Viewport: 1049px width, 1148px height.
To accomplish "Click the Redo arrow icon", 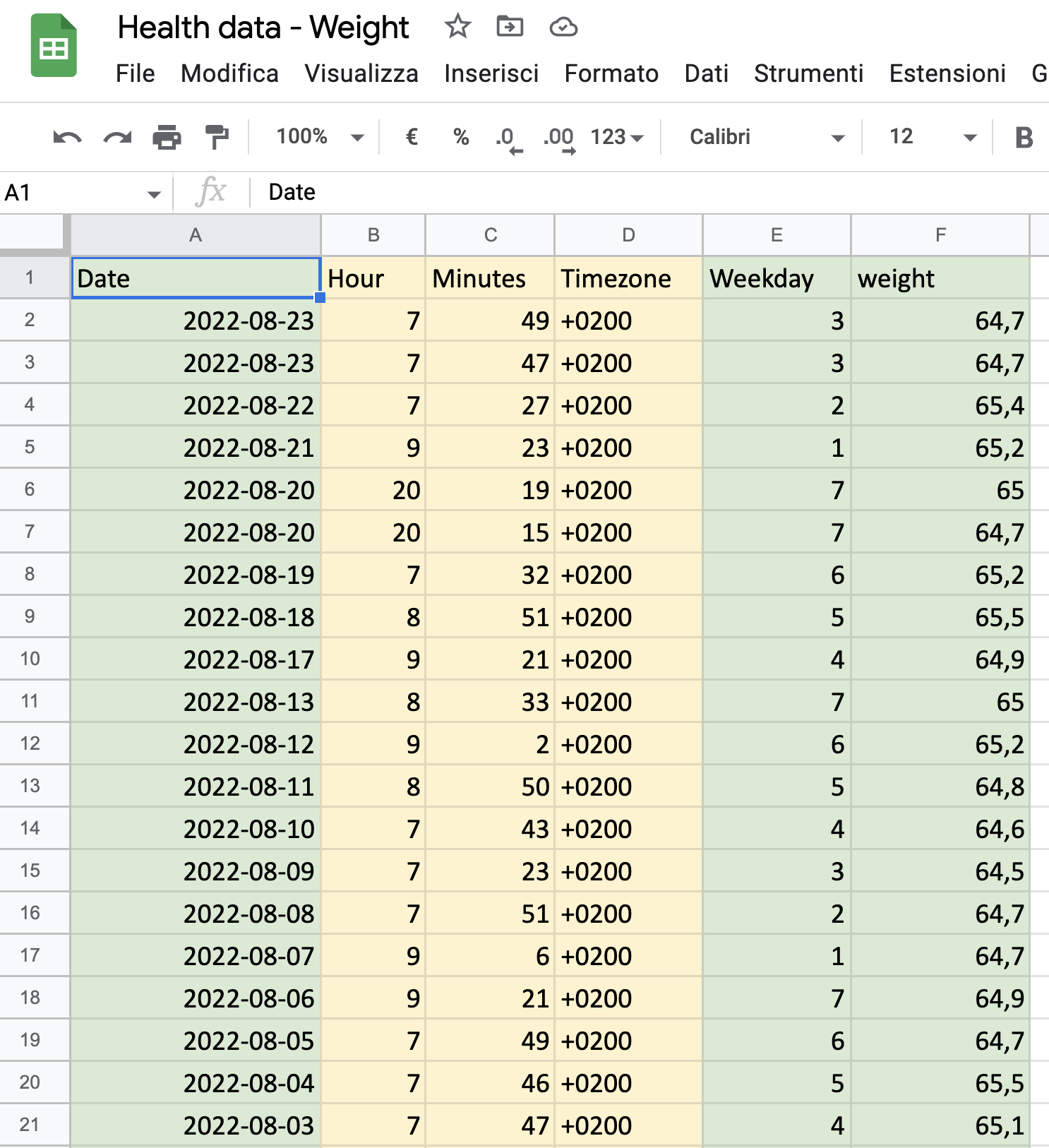I will tap(117, 137).
